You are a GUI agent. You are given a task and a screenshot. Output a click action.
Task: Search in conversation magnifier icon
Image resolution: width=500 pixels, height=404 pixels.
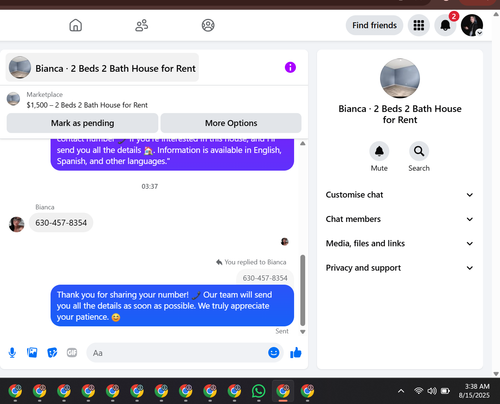coord(419,151)
